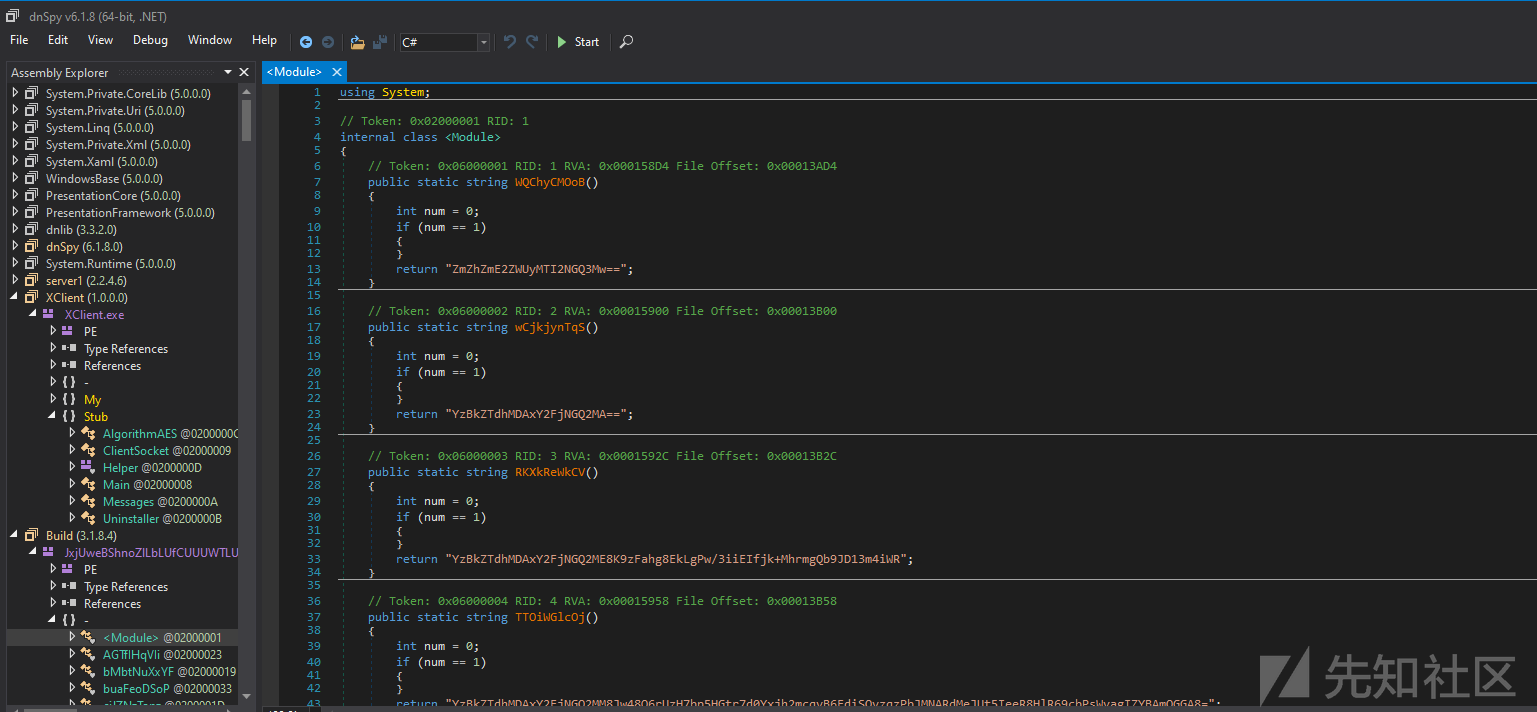Viewport: 1537px width, 712px height.
Task: Click the Save All disk icon
Action: pyautogui.click(x=380, y=42)
